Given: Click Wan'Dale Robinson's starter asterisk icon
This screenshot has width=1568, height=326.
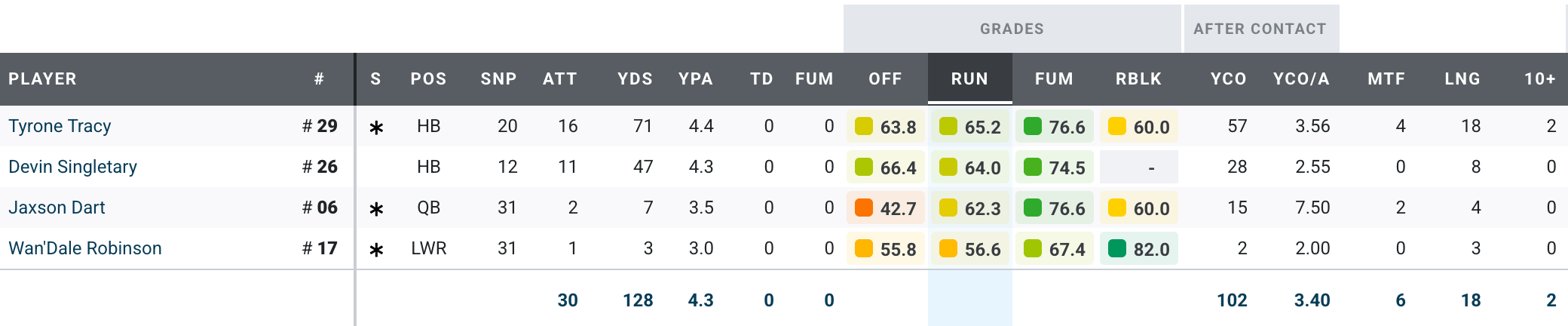Looking at the screenshot, I should click(376, 250).
